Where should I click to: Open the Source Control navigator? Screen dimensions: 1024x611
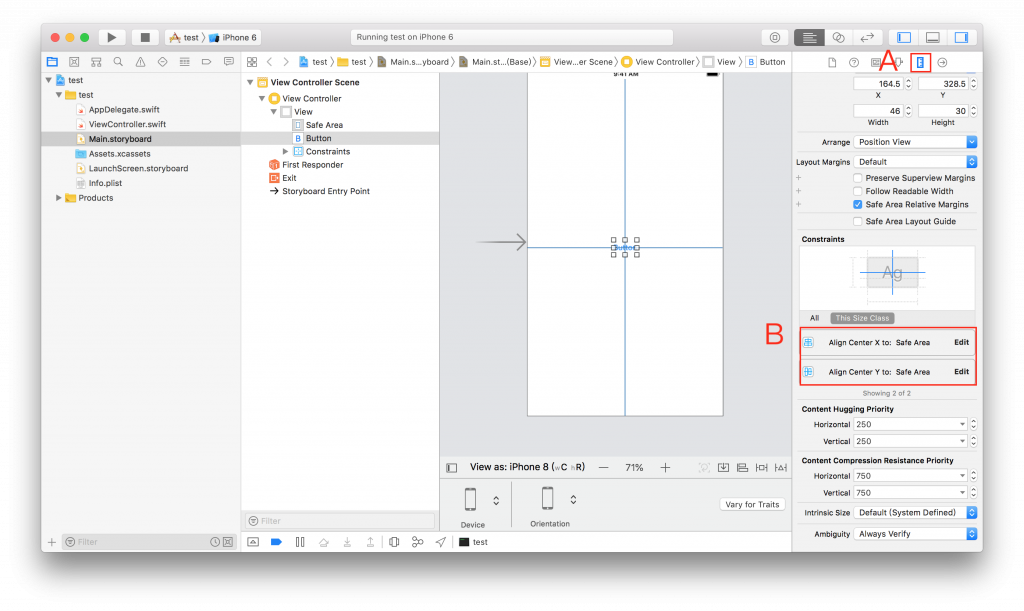point(74,62)
